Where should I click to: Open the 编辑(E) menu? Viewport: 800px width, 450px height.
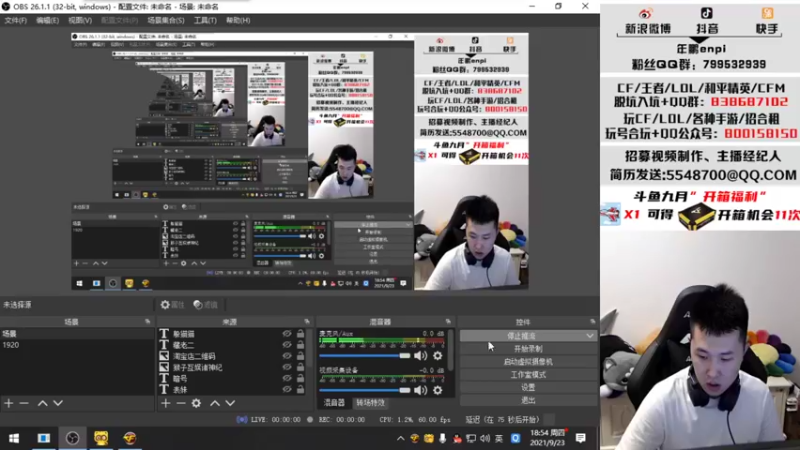coord(47,20)
